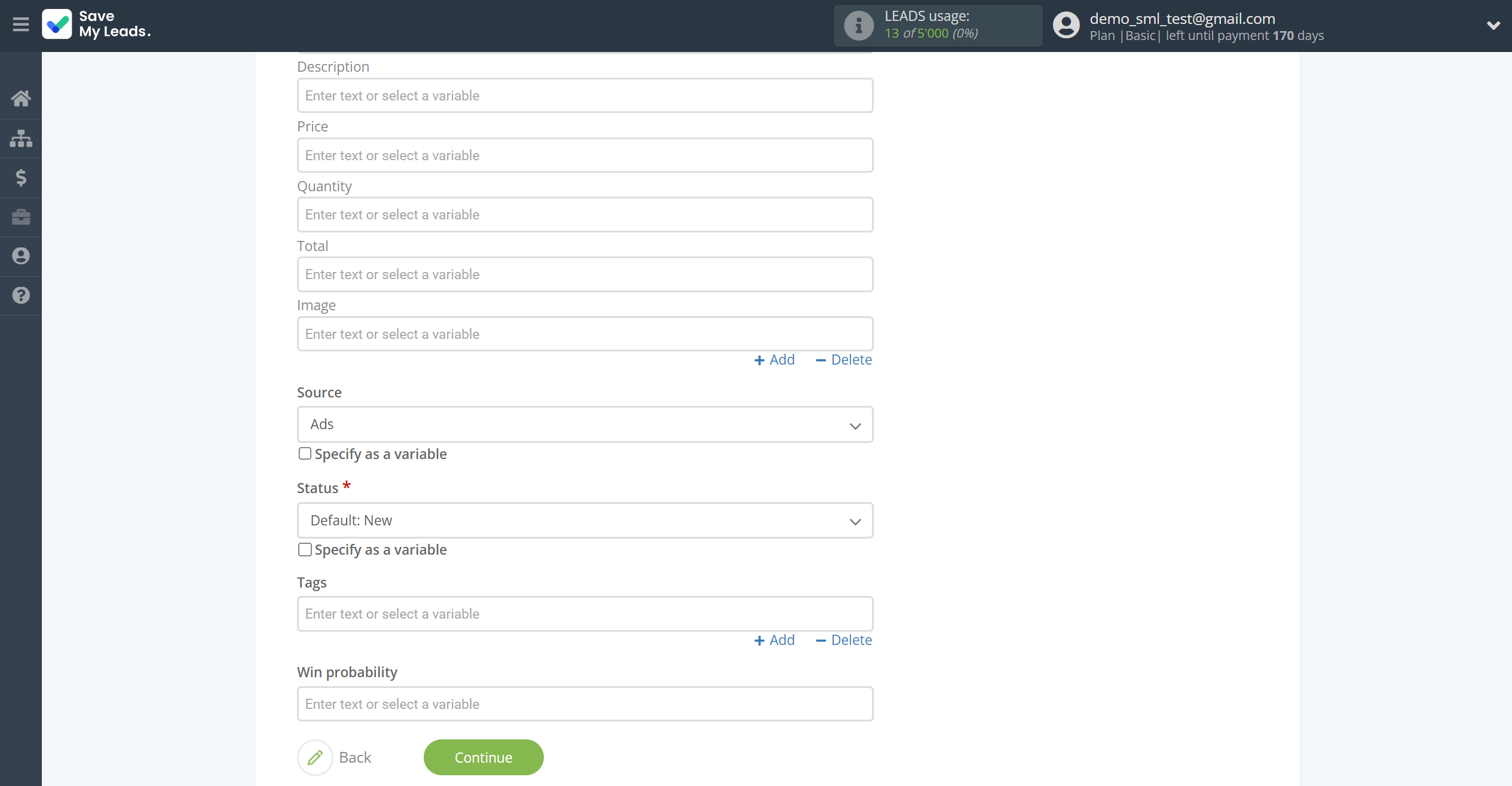1512x786 pixels.
Task: Open the billing dollar sidebar icon
Action: 21,178
